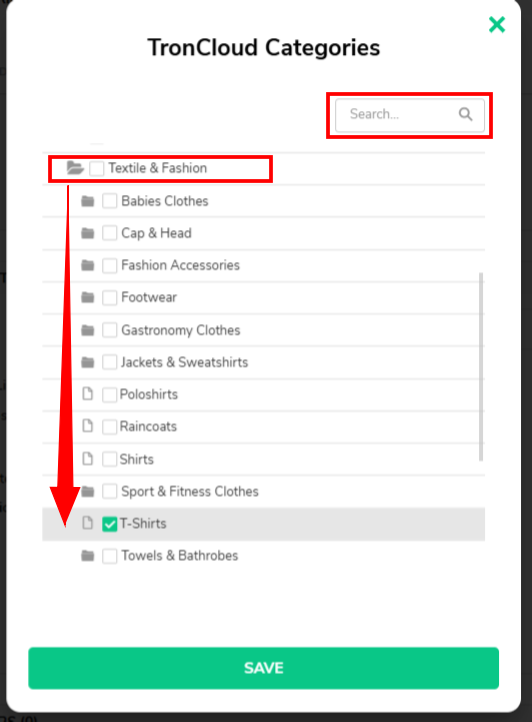Click the magnifier search icon

pyautogui.click(x=465, y=114)
